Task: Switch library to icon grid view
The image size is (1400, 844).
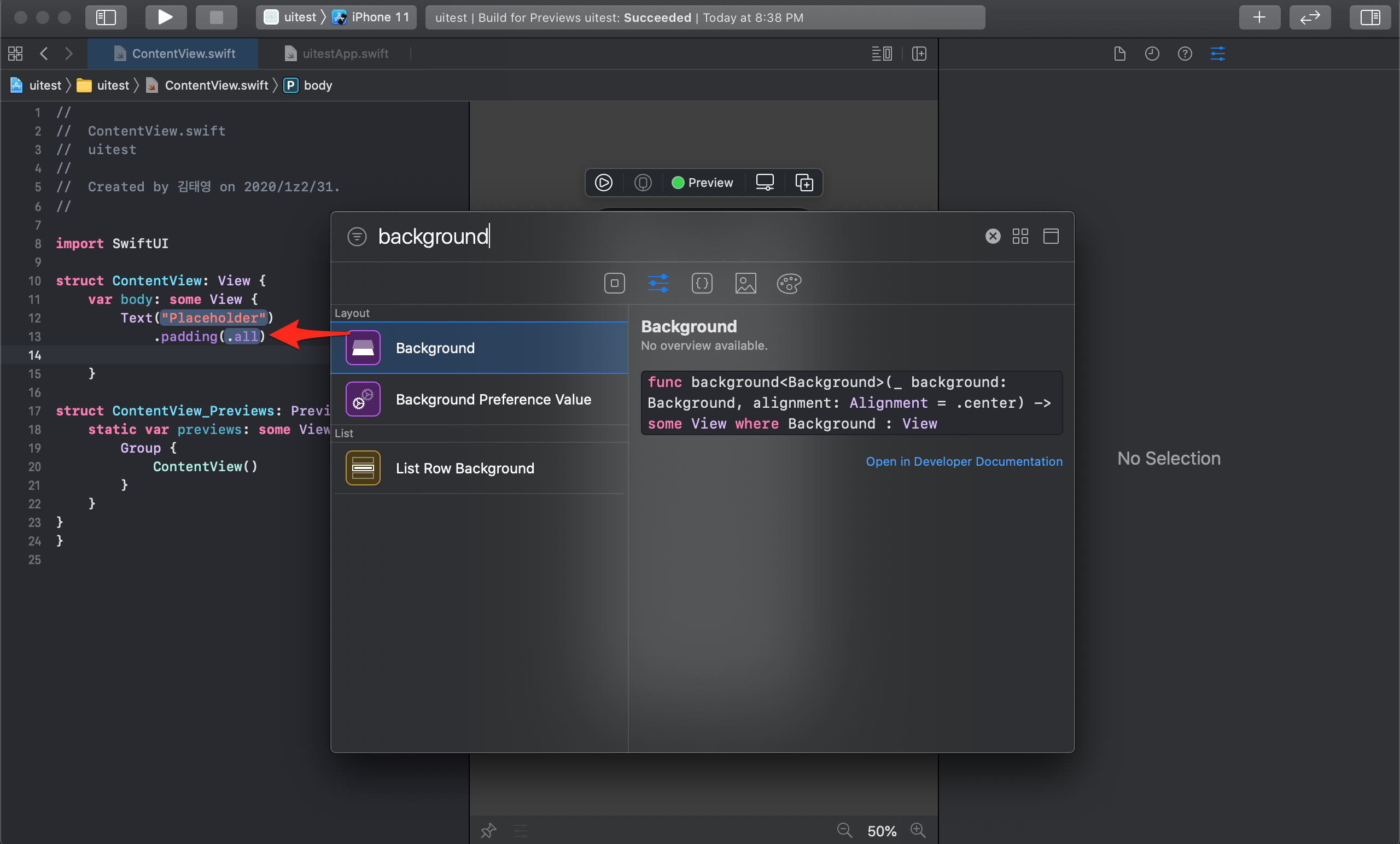Action: coord(1020,236)
